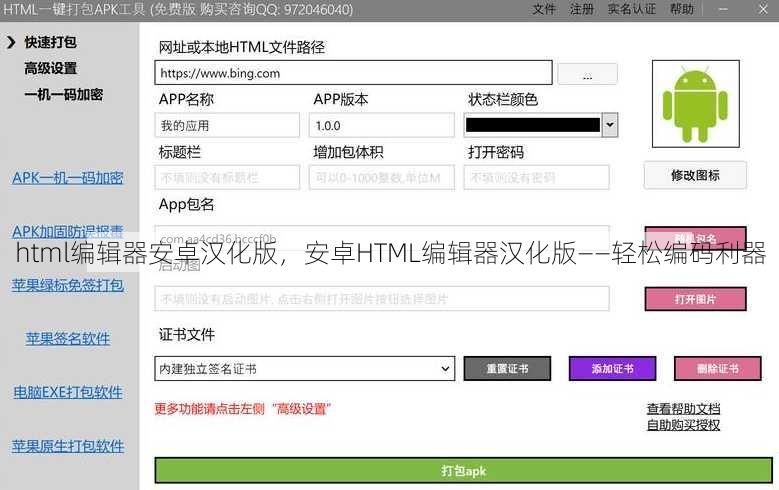This screenshot has height=490, width=779.
Task: Open the 苹果签名软件 link
Action: (68, 339)
